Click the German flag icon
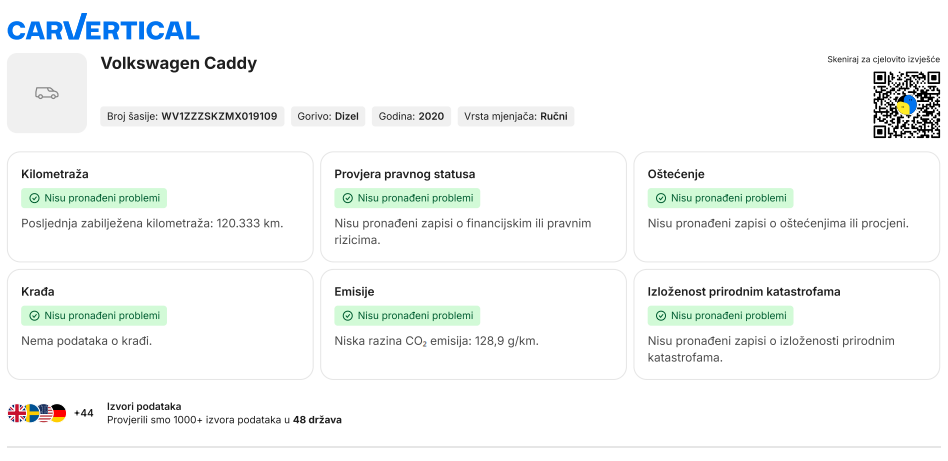Viewport: 948px width, 461px height. 58,413
